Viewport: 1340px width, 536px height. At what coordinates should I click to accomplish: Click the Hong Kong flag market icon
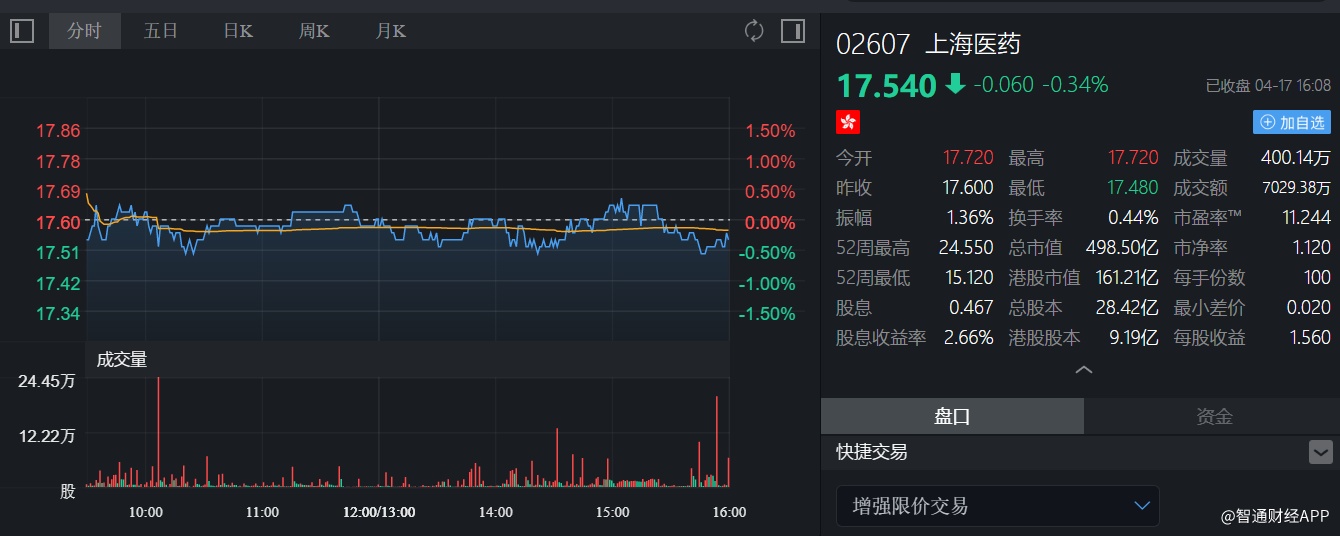[x=848, y=122]
